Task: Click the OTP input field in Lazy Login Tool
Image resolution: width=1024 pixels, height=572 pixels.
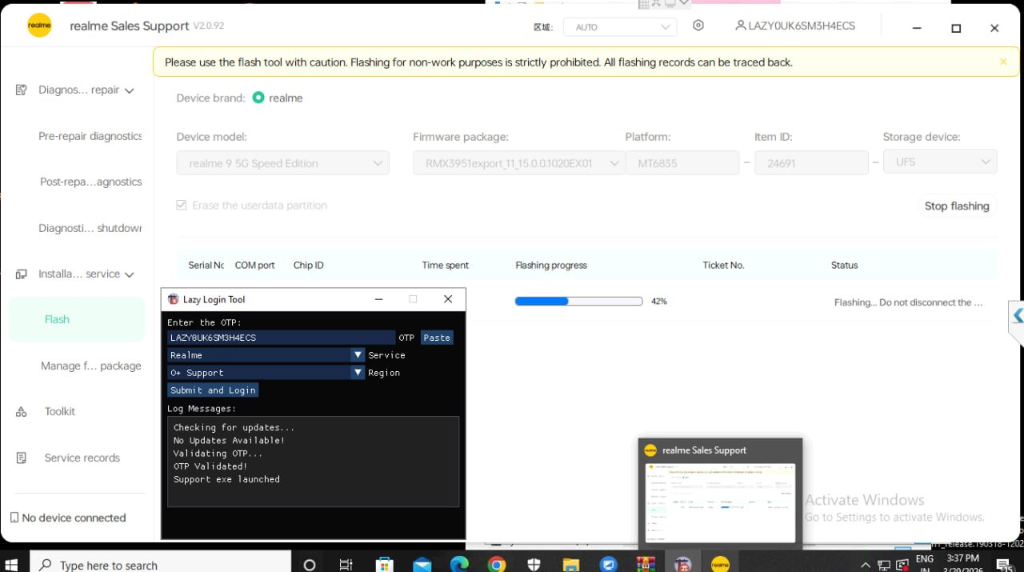Action: click(281, 338)
